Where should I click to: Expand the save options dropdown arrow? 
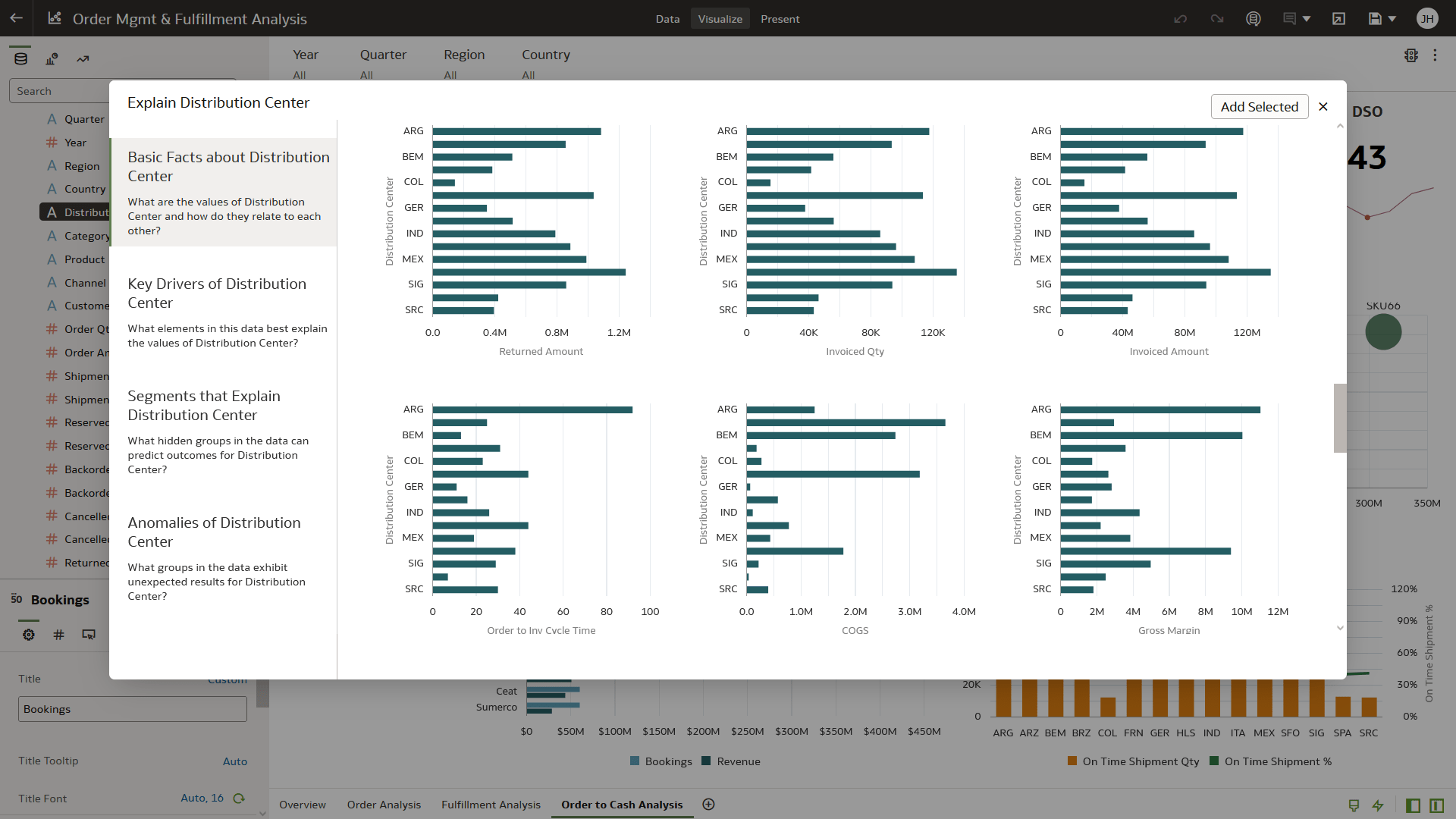[x=1392, y=19]
